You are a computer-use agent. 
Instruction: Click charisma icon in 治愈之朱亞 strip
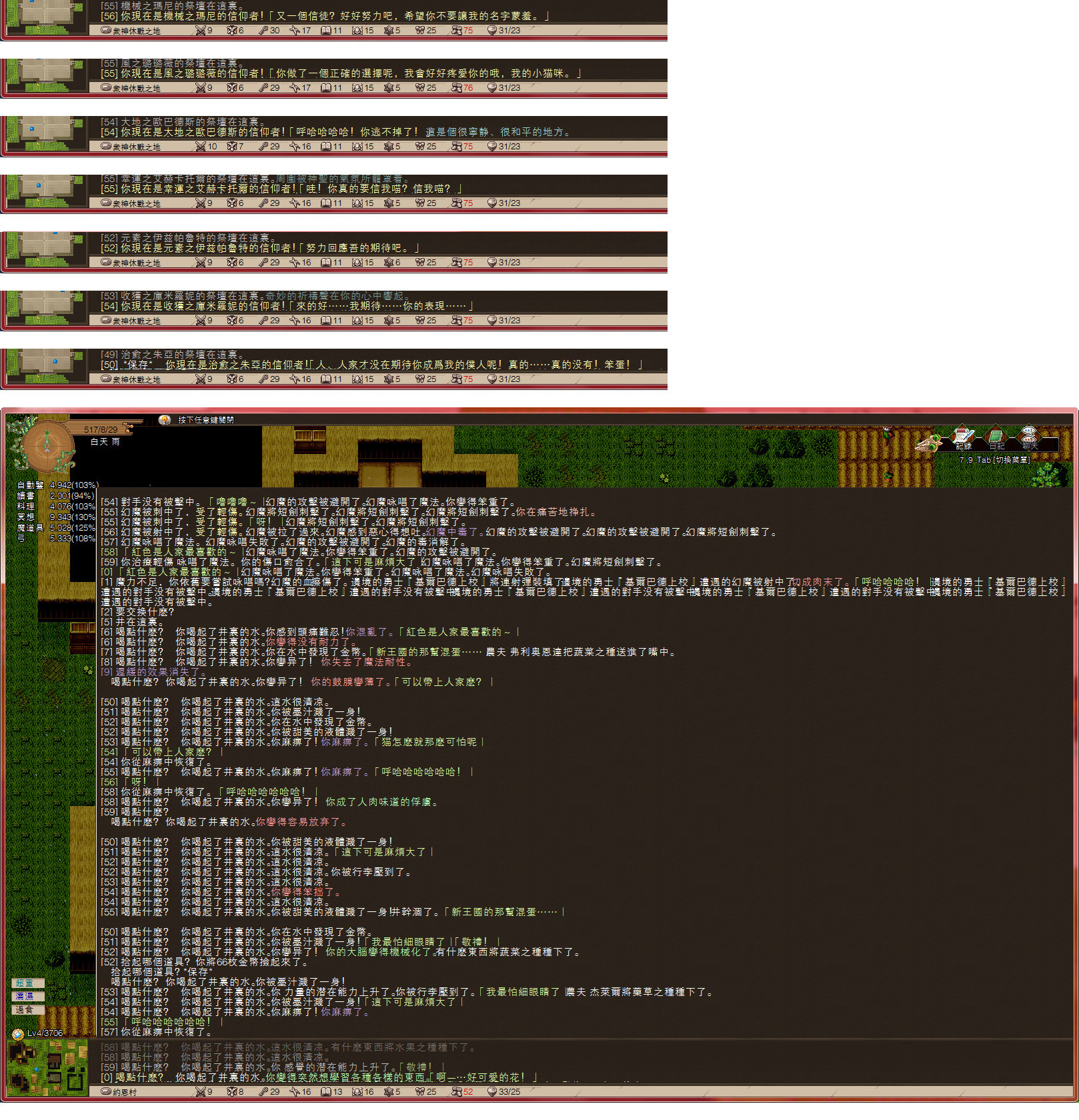pos(420,379)
